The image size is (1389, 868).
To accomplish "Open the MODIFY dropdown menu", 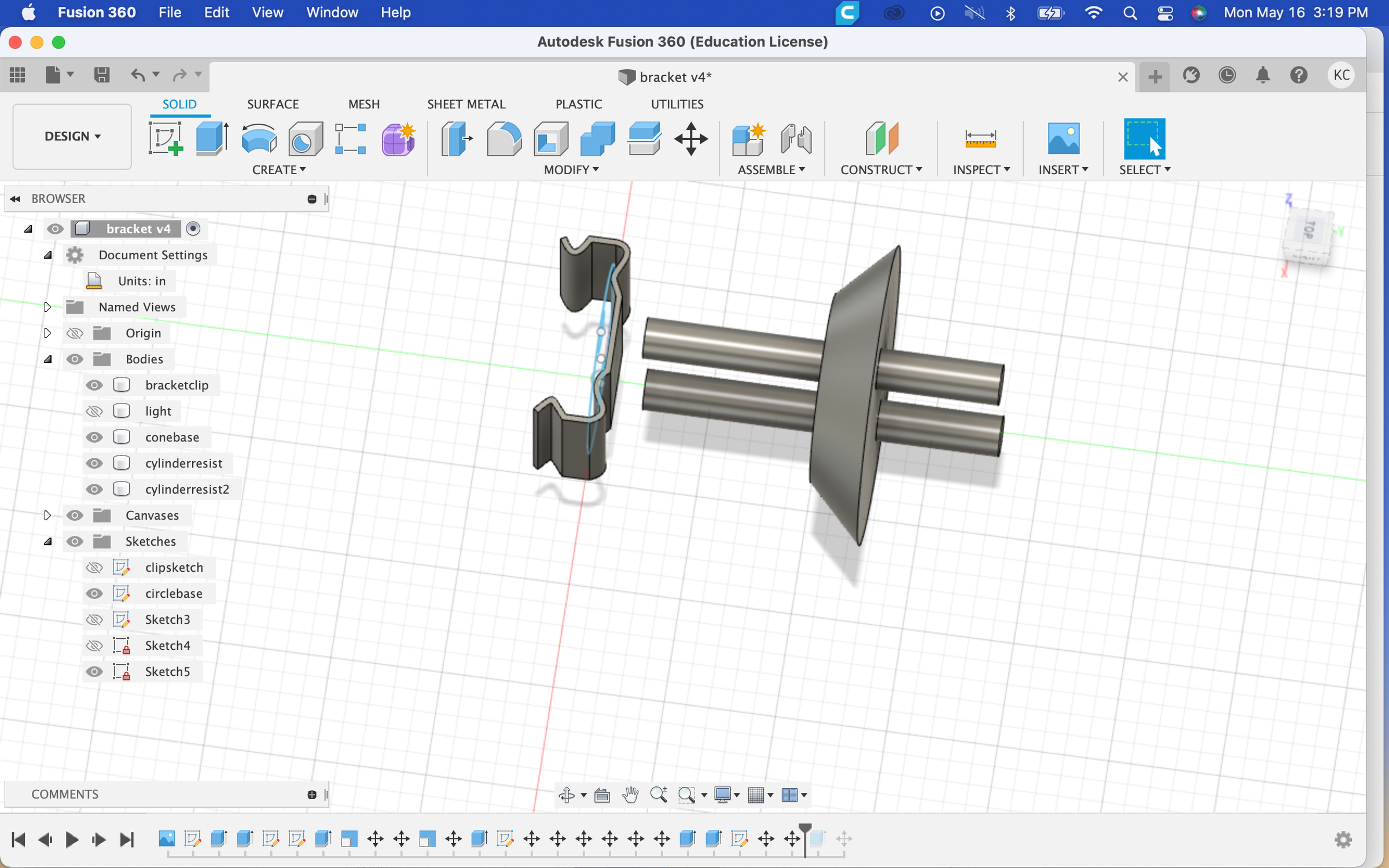I will (570, 170).
